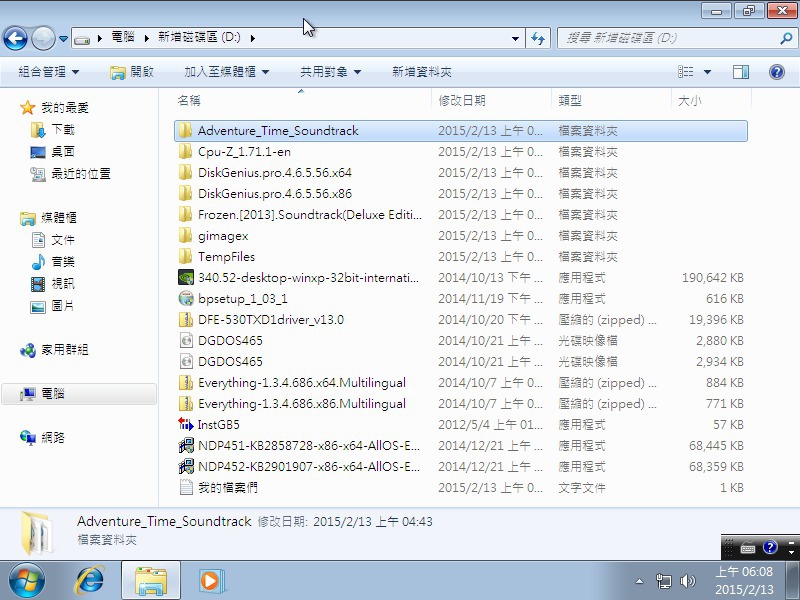Click the Adventure_Time_Soundtrack details pane thumbnail
The image size is (800, 600).
(x=37, y=533)
